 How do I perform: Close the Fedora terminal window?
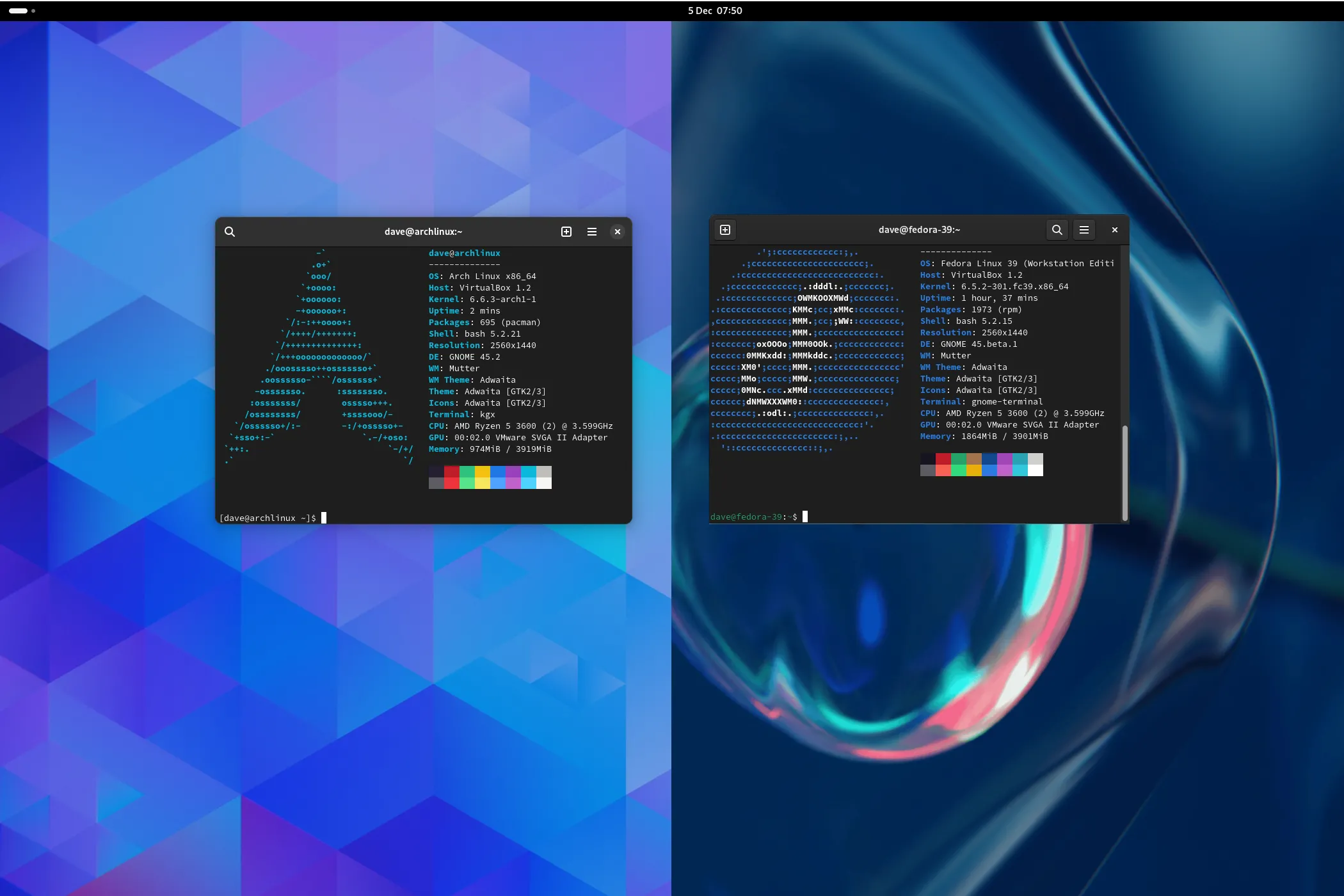click(x=1114, y=230)
